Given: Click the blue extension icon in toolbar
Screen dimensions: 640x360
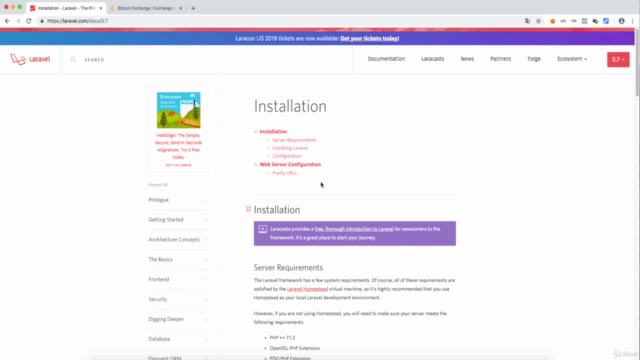Looking at the screenshot, I should click(x=606, y=21).
